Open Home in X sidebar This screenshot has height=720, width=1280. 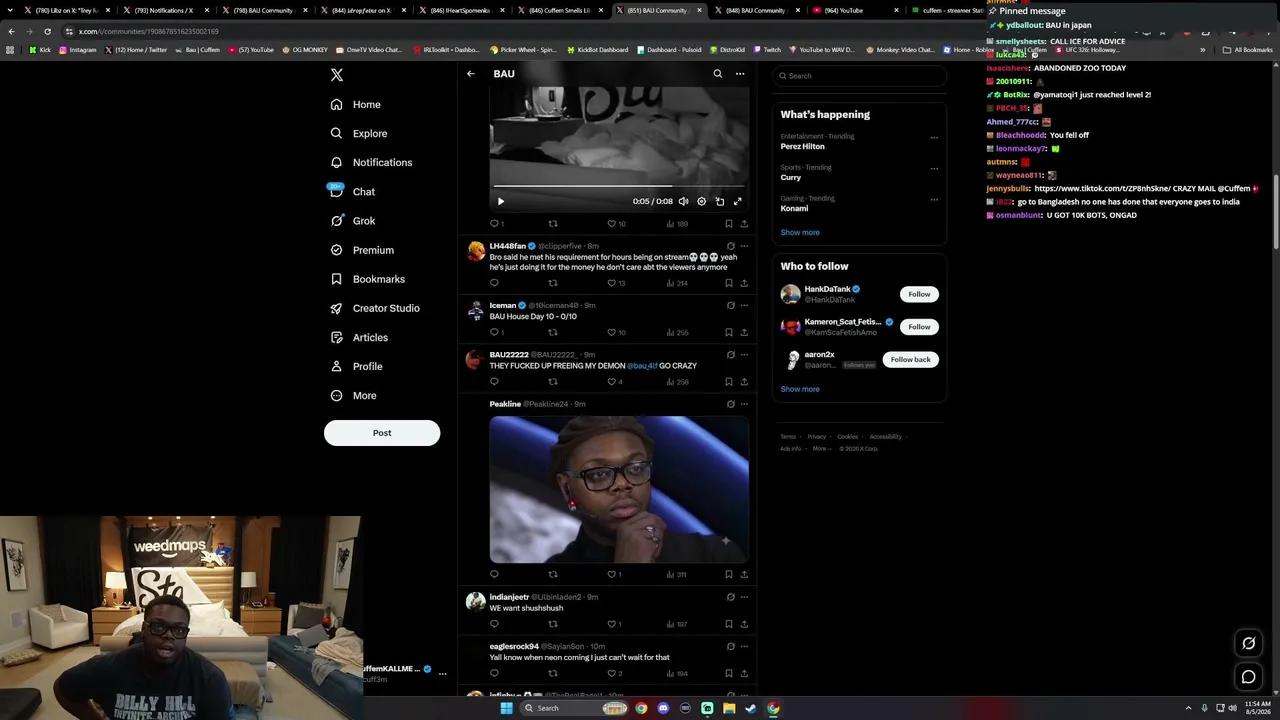click(356, 104)
